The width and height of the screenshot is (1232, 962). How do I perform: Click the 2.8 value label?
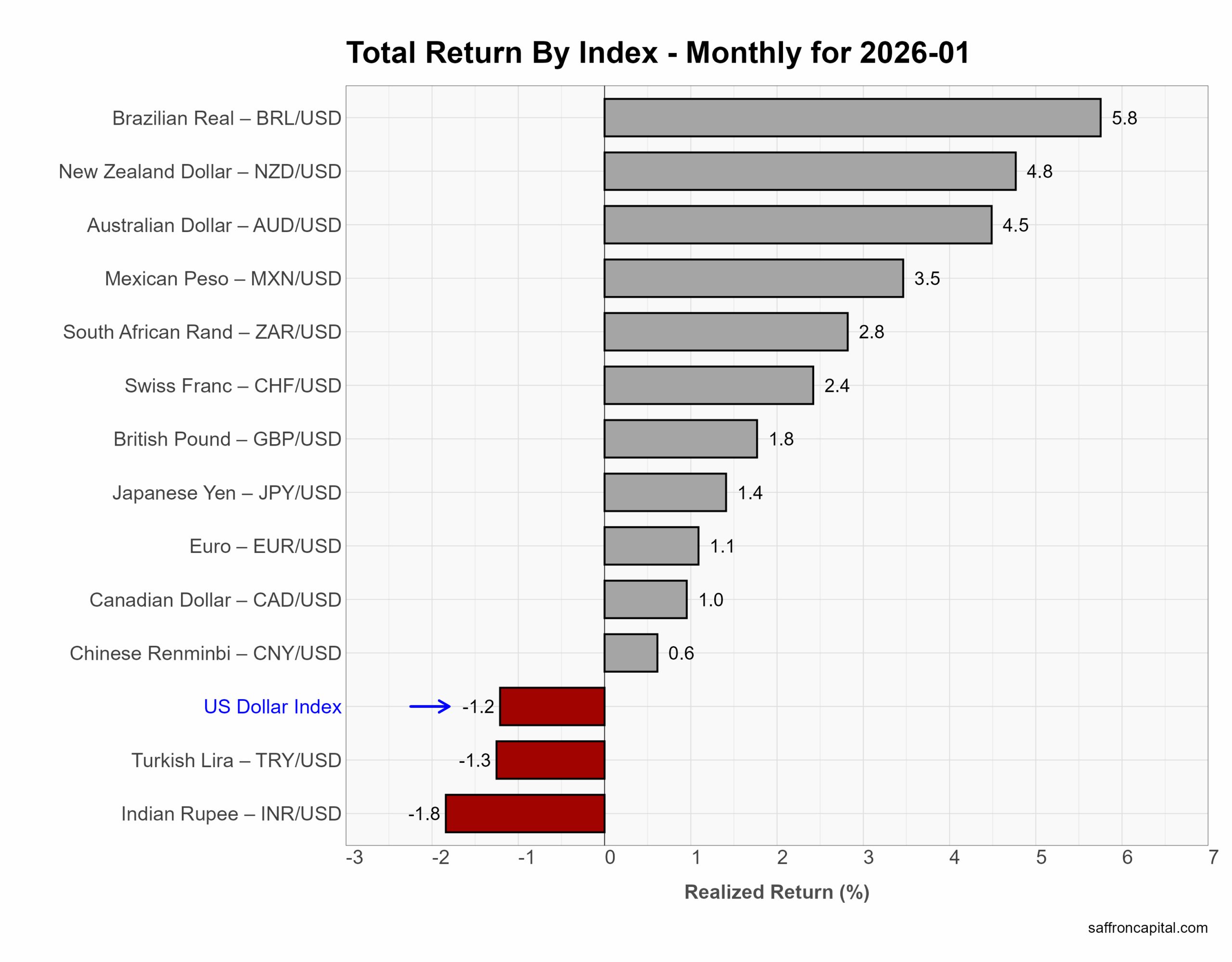pos(871,332)
